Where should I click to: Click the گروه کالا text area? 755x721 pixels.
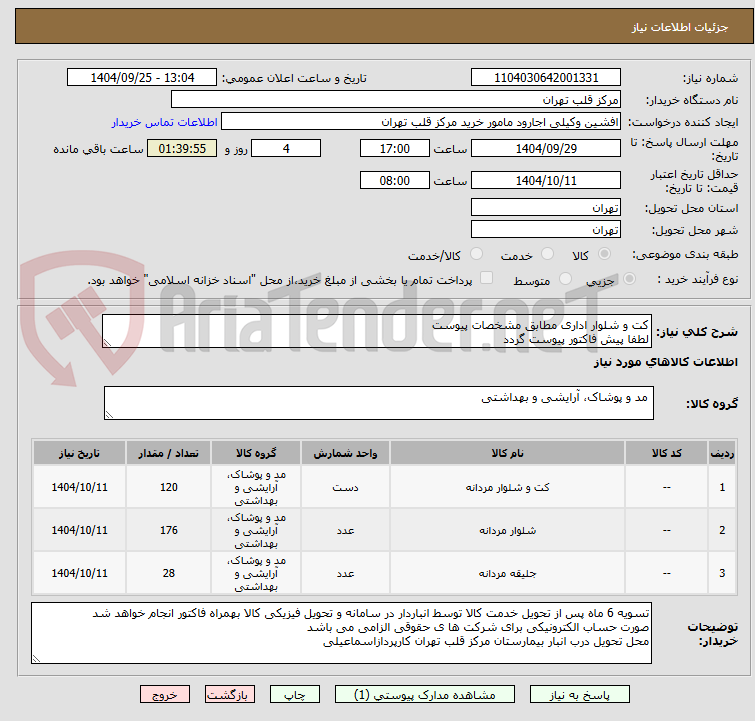[x=378, y=403]
